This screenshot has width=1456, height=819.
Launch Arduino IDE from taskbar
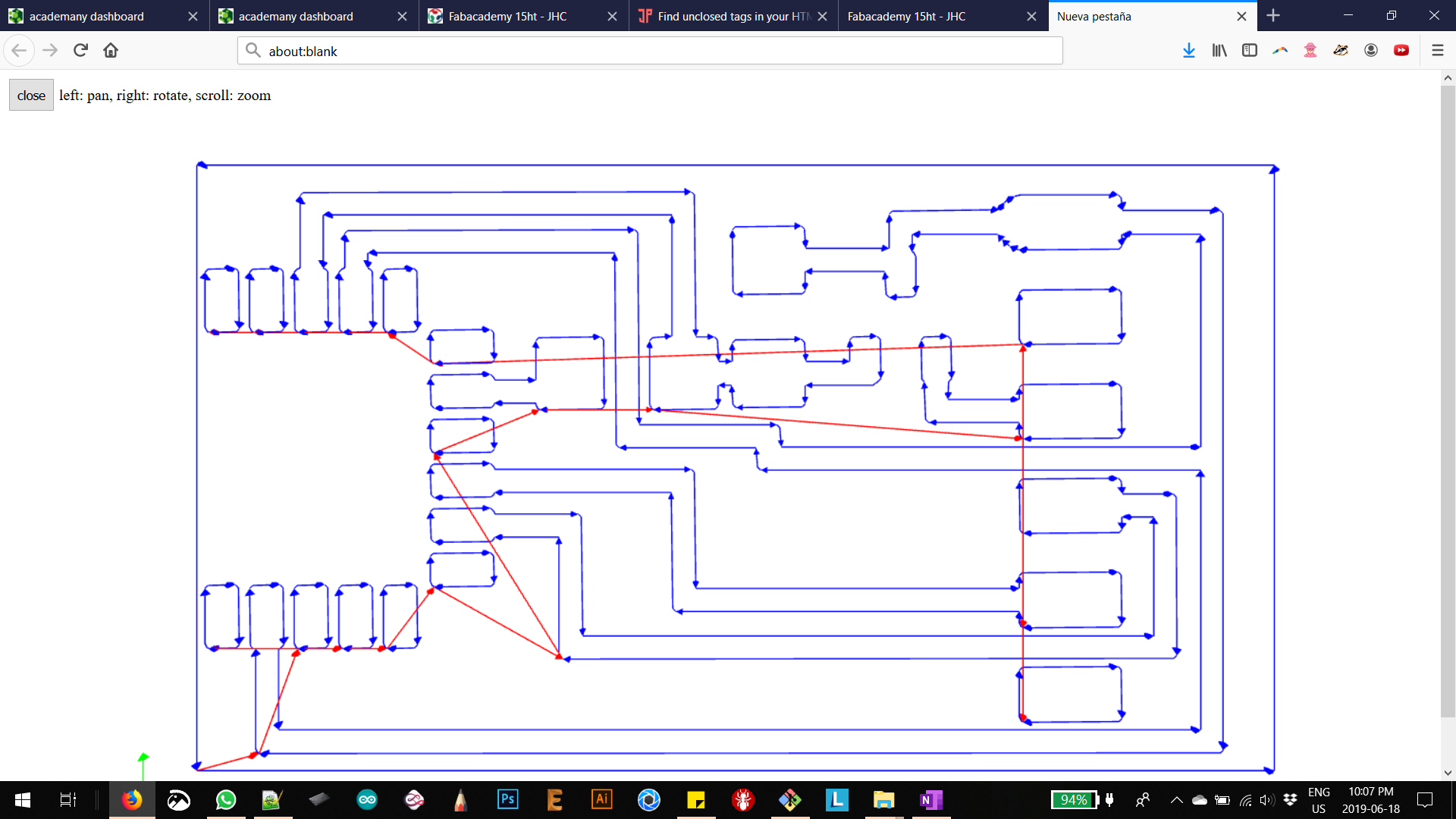coord(367,800)
